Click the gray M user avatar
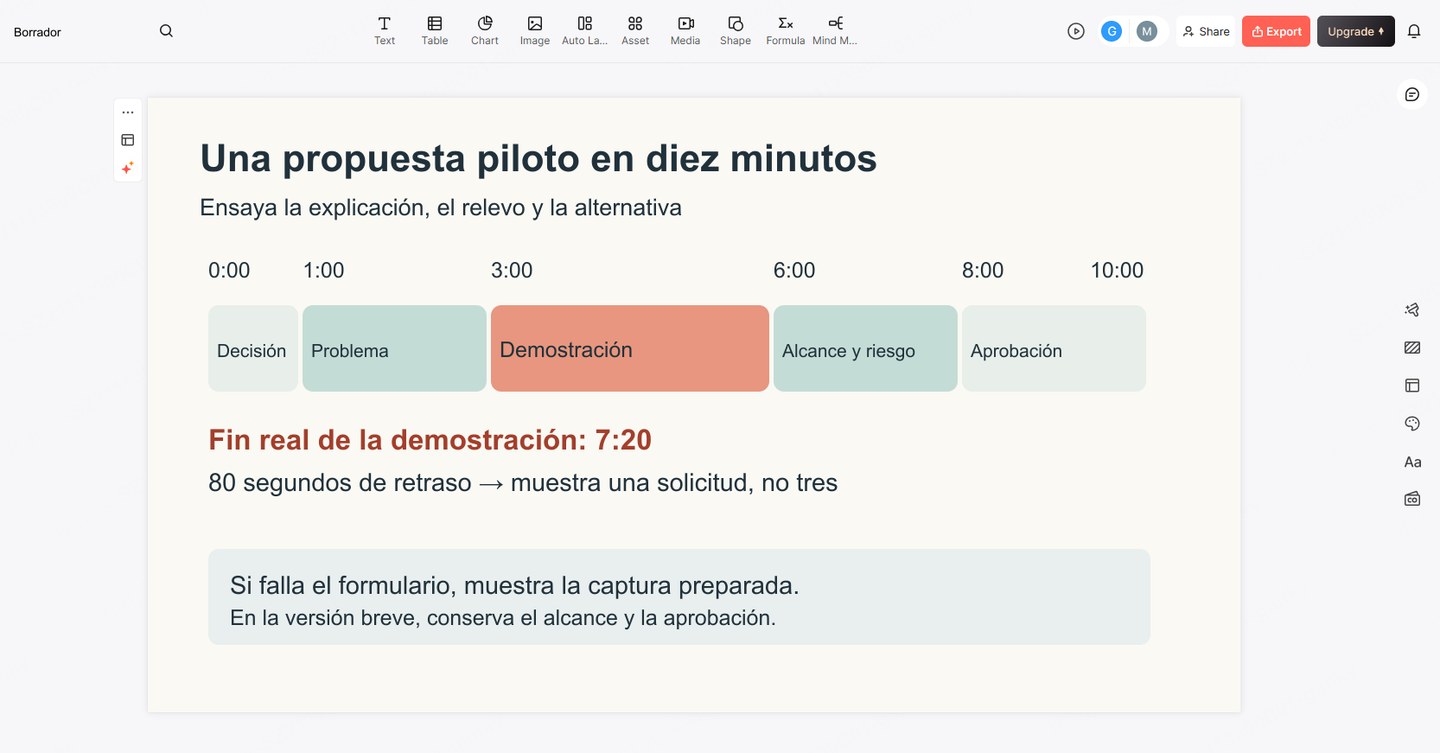 [1147, 31]
